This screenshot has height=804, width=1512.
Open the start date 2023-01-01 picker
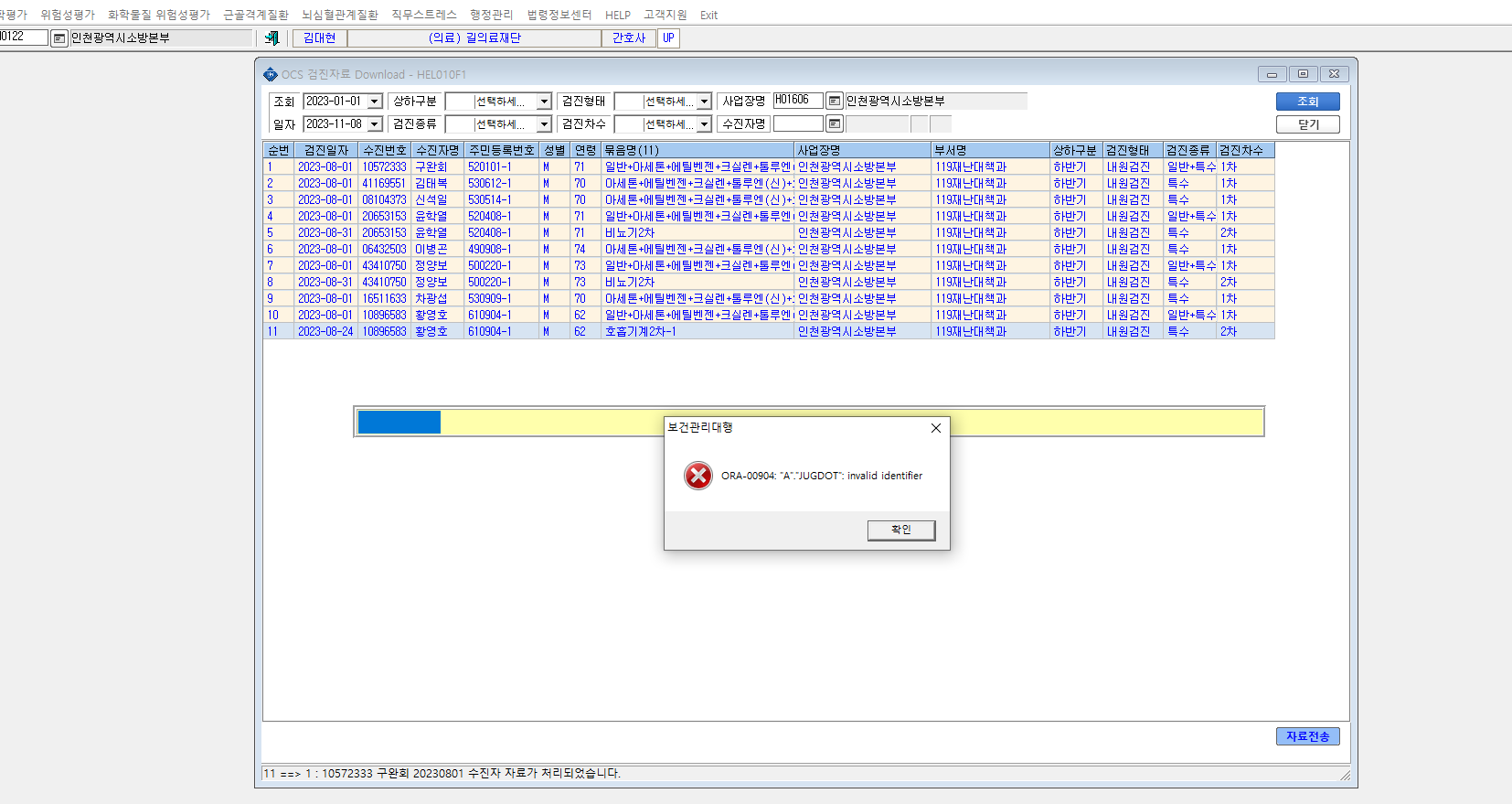tap(375, 101)
